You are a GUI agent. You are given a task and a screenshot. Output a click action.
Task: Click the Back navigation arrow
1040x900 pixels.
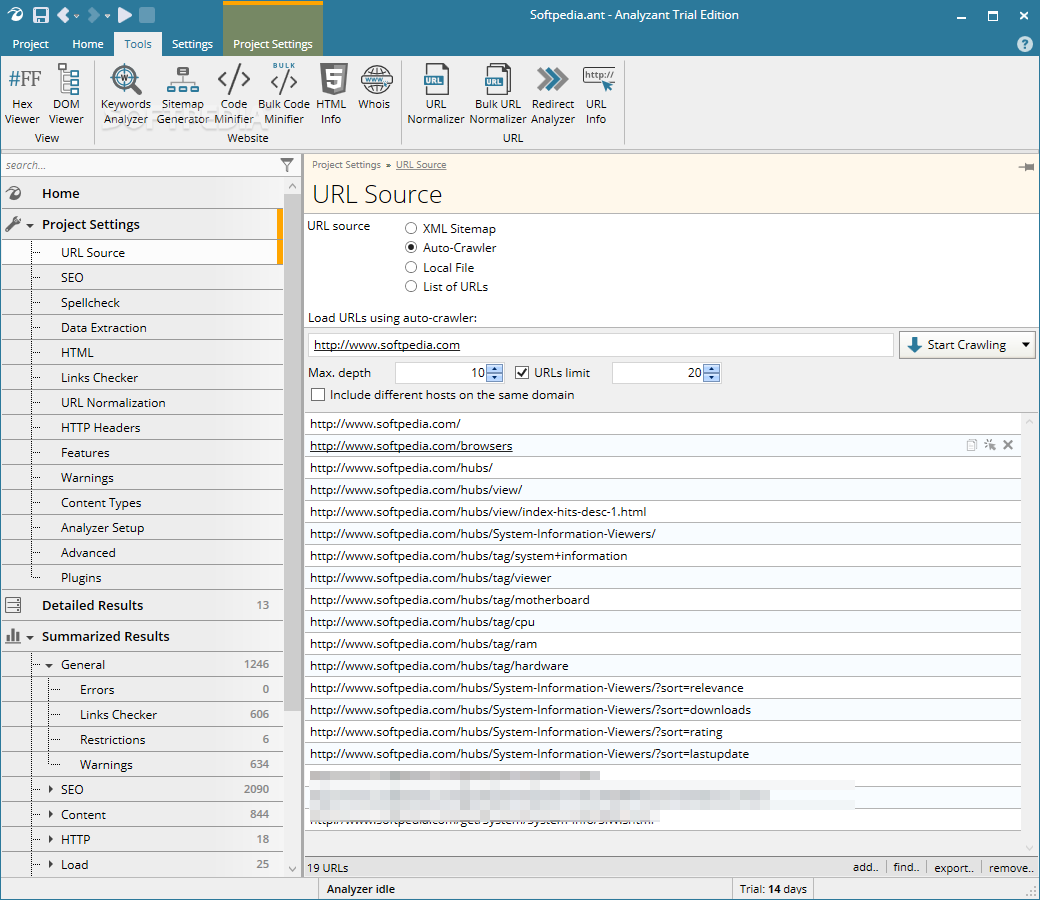63,15
